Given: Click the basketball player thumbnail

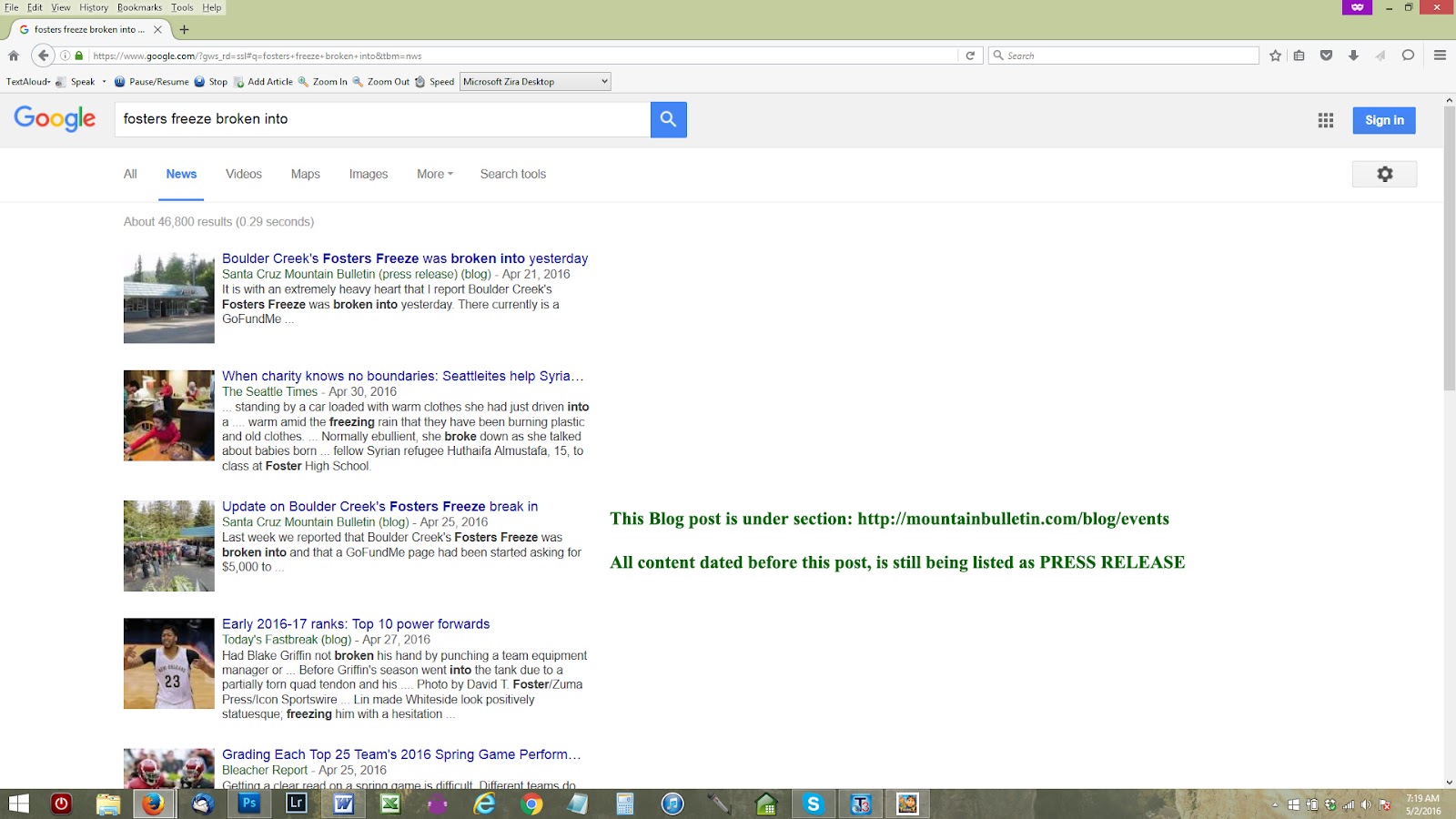Looking at the screenshot, I should (x=169, y=663).
